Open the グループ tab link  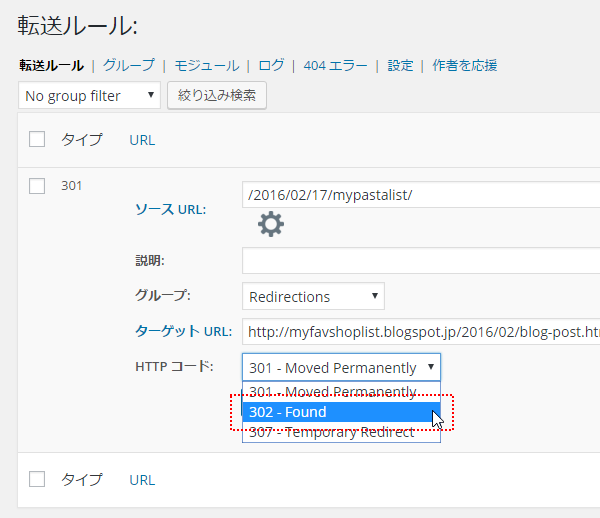click(x=128, y=65)
